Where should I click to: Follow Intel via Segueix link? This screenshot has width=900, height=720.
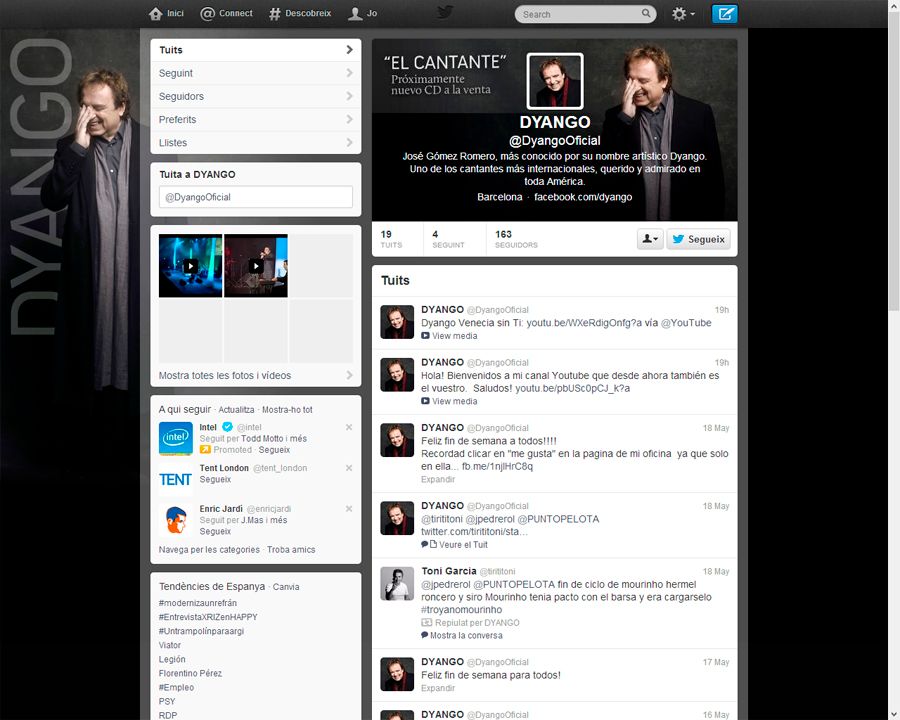point(274,450)
